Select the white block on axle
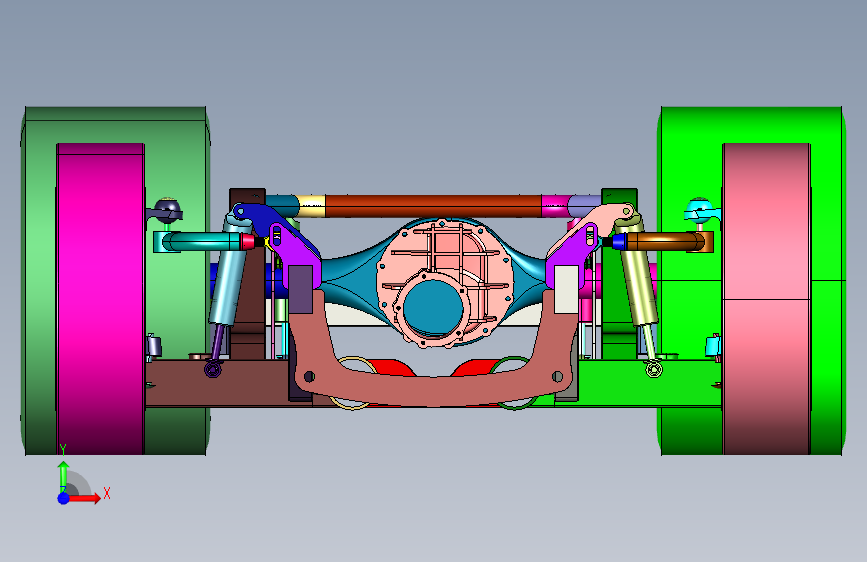867x562 pixels. click(x=566, y=289)
